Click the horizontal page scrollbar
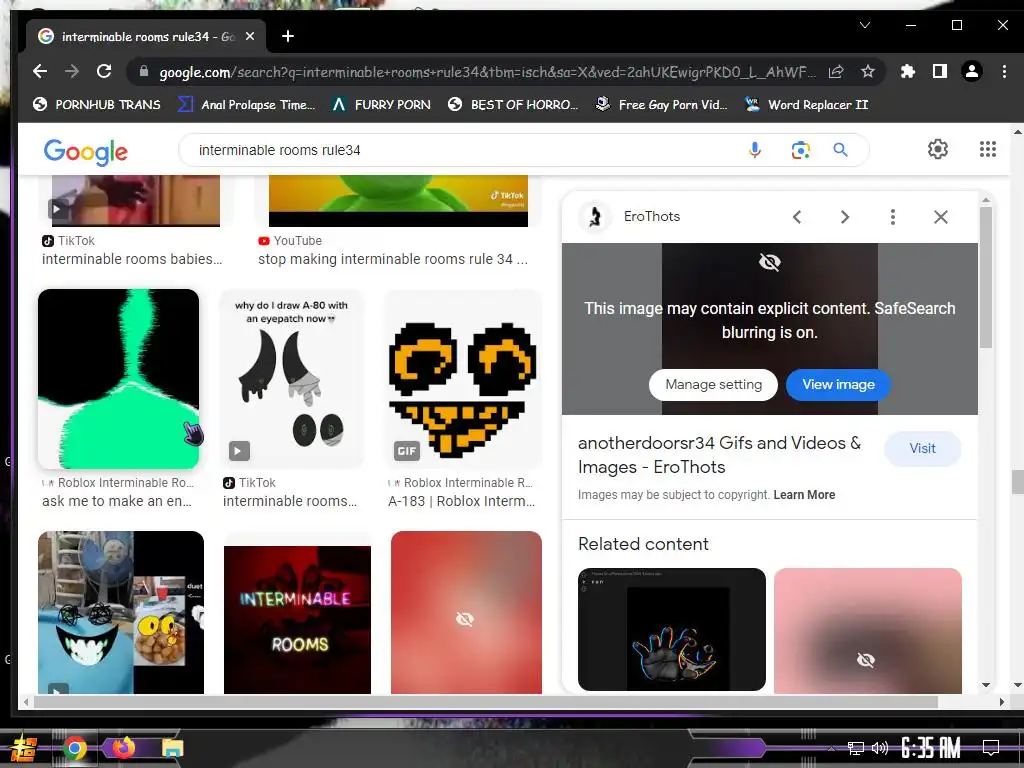The height and width of the screenshot is (768, 1024). [x=486, y=702]
